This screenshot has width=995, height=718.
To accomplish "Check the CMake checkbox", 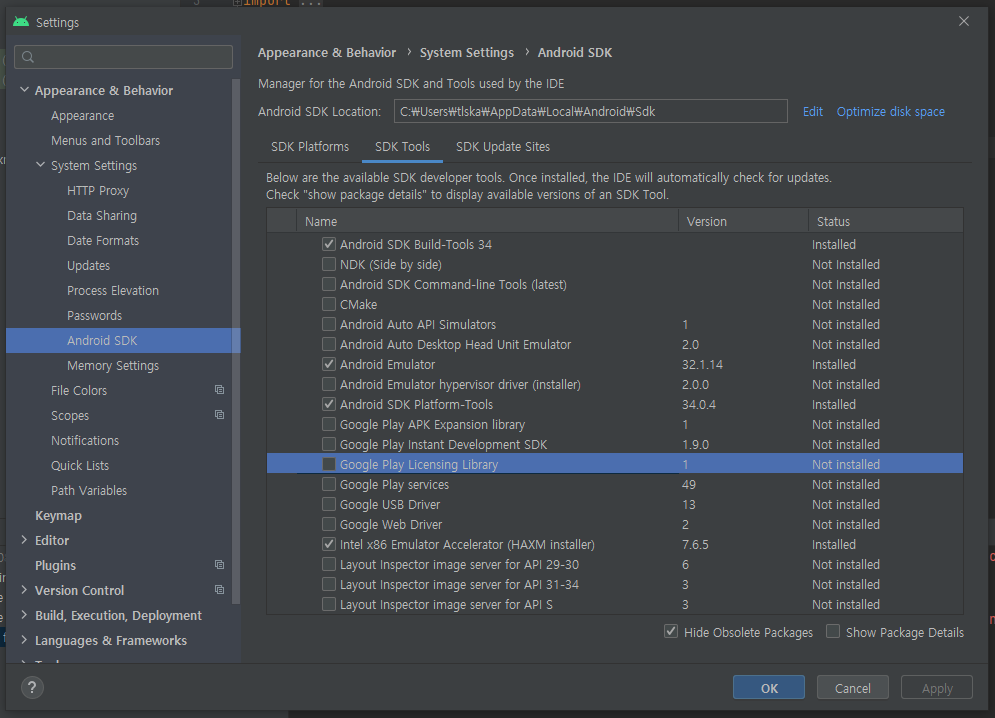I will click(329, 304).
